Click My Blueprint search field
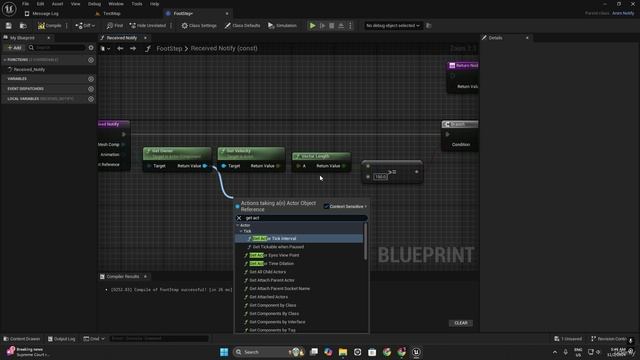 click(57, 48)
